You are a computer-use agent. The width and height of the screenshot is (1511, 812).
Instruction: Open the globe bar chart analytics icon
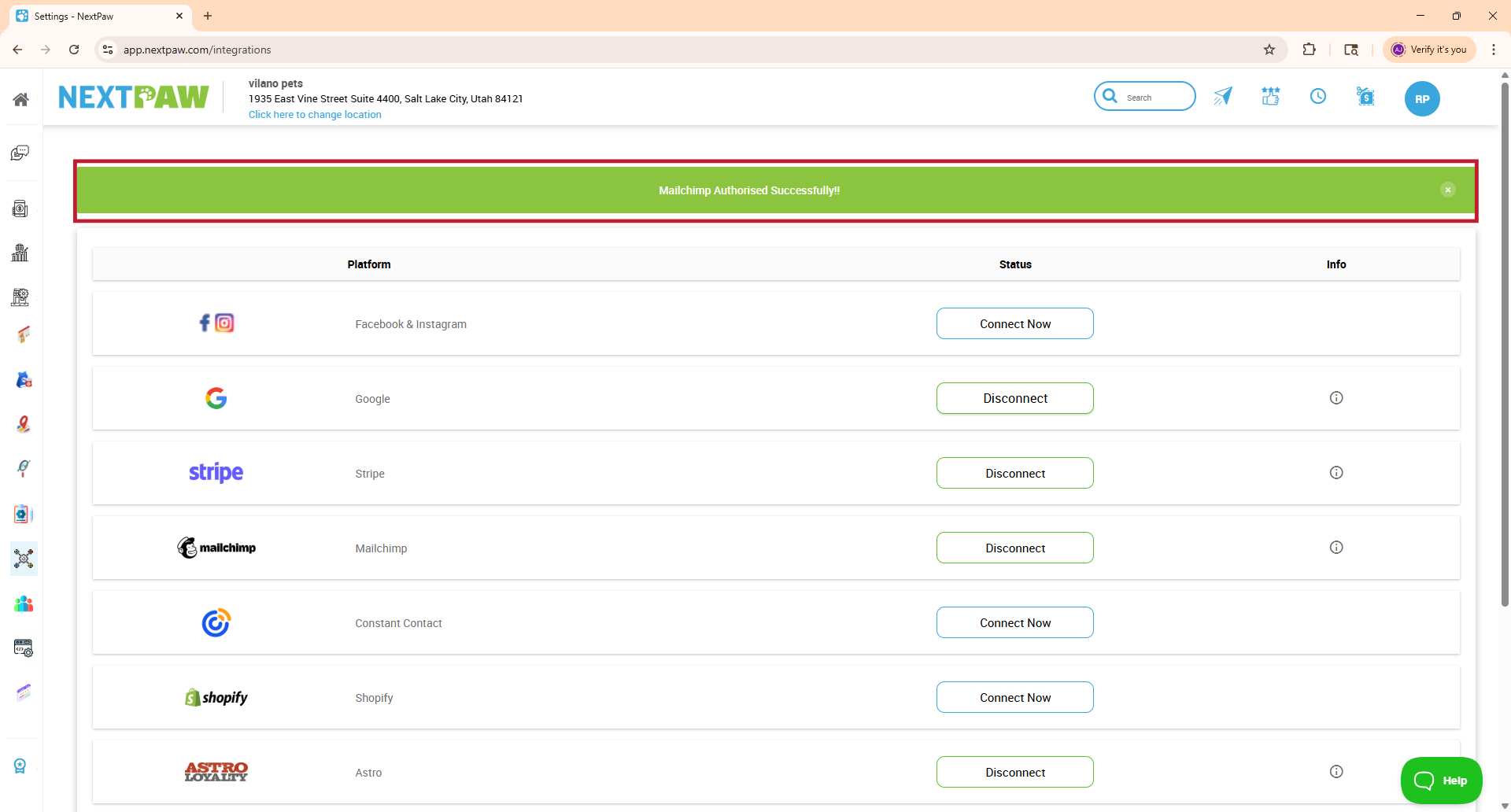[20, 253]
